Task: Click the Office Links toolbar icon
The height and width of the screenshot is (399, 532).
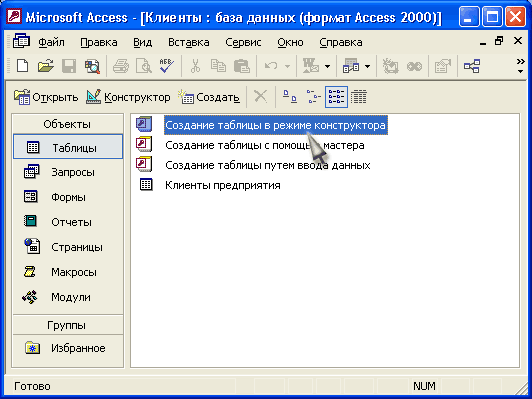Action: tap(311, 65)
